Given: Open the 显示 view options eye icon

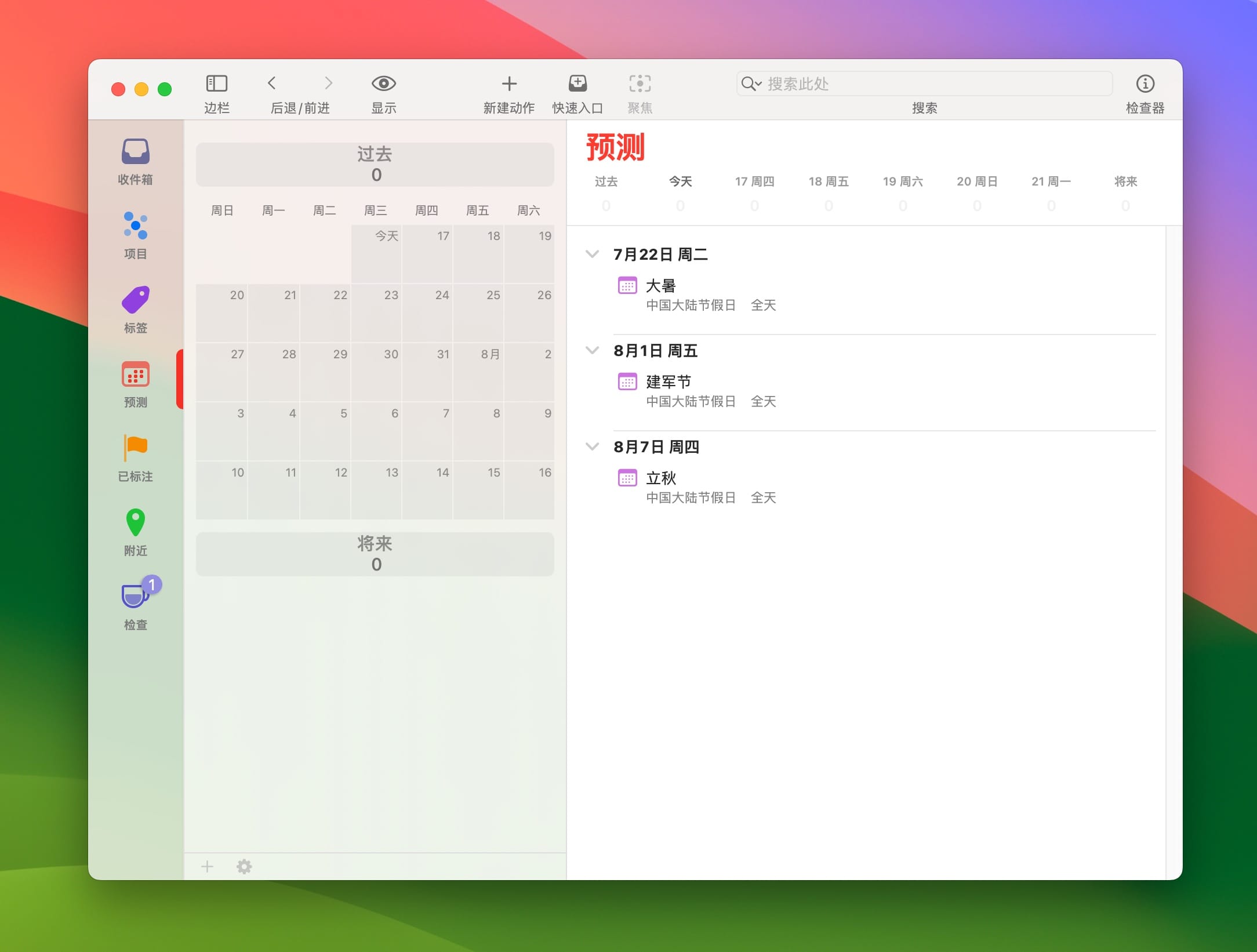Looking at the screenshot, I should click(x=383, y=84).
